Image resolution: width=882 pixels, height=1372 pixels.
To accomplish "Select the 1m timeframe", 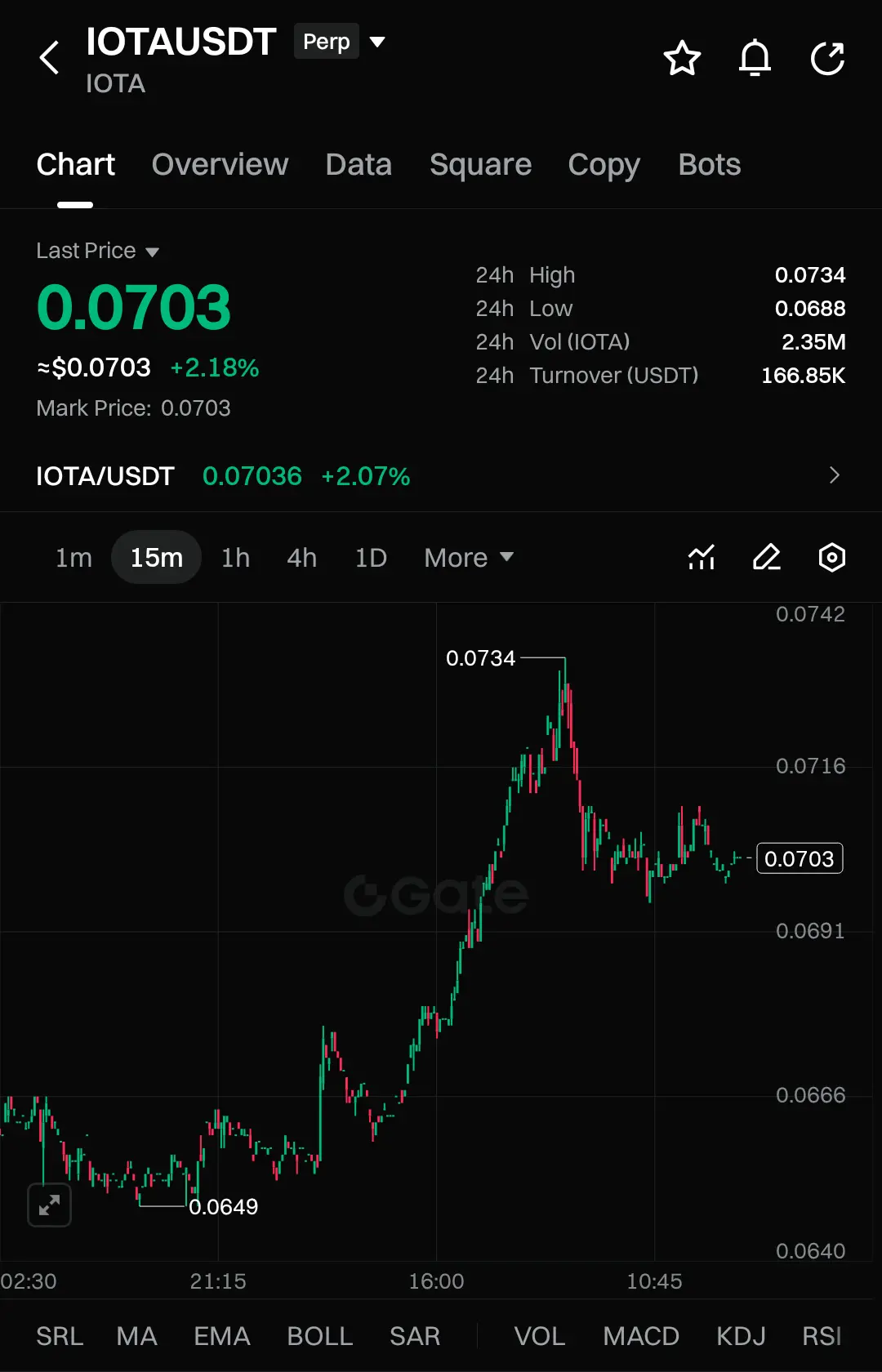I will tap(73, 558).
